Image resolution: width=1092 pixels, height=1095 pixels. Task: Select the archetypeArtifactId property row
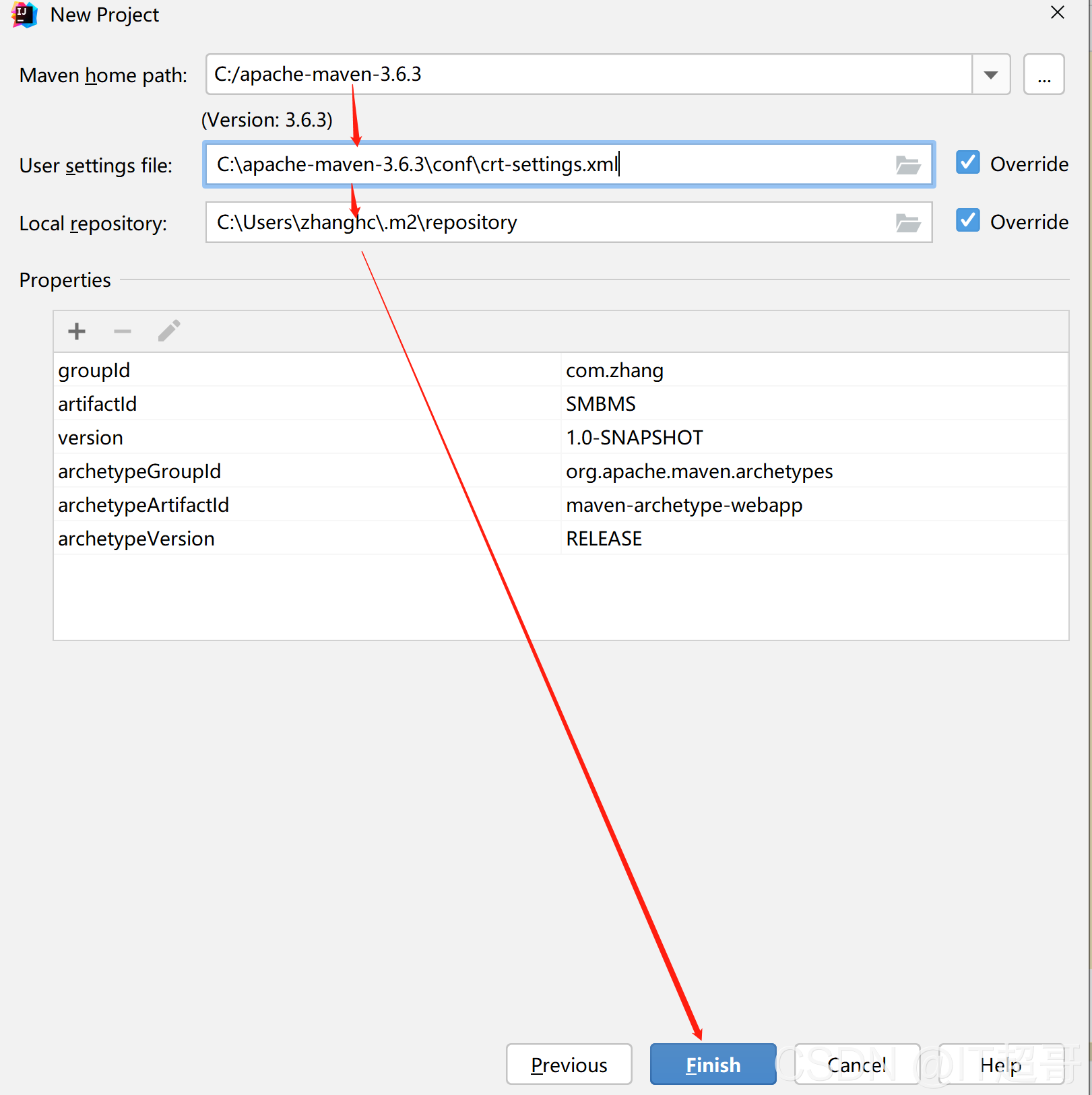coord(560,504)
